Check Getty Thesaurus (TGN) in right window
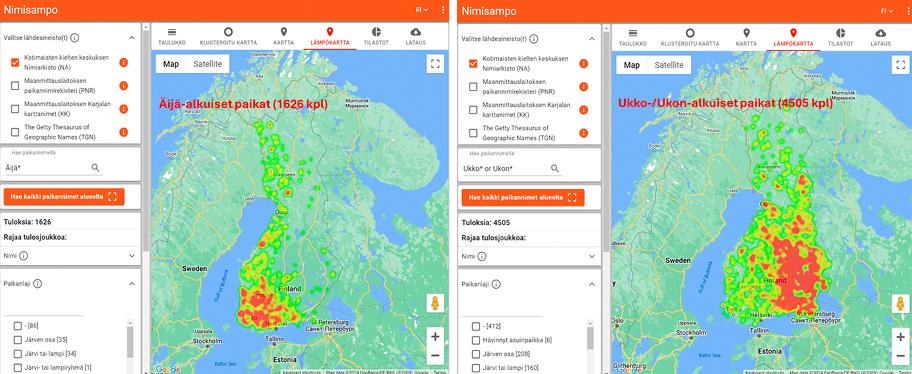This screenshot has height=374, width=912. point(473,133)
